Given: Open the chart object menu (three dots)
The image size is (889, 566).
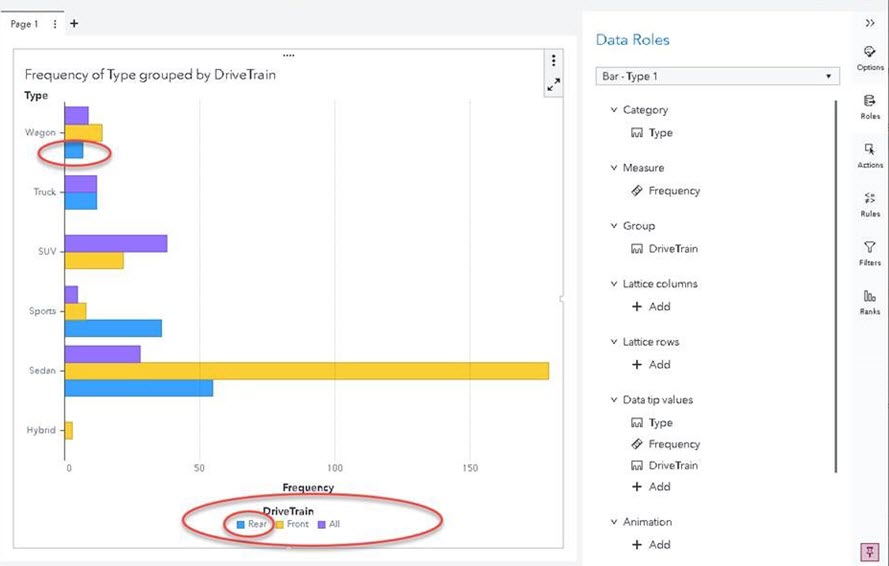Looking at the screenshot, I should pos(554,60).
